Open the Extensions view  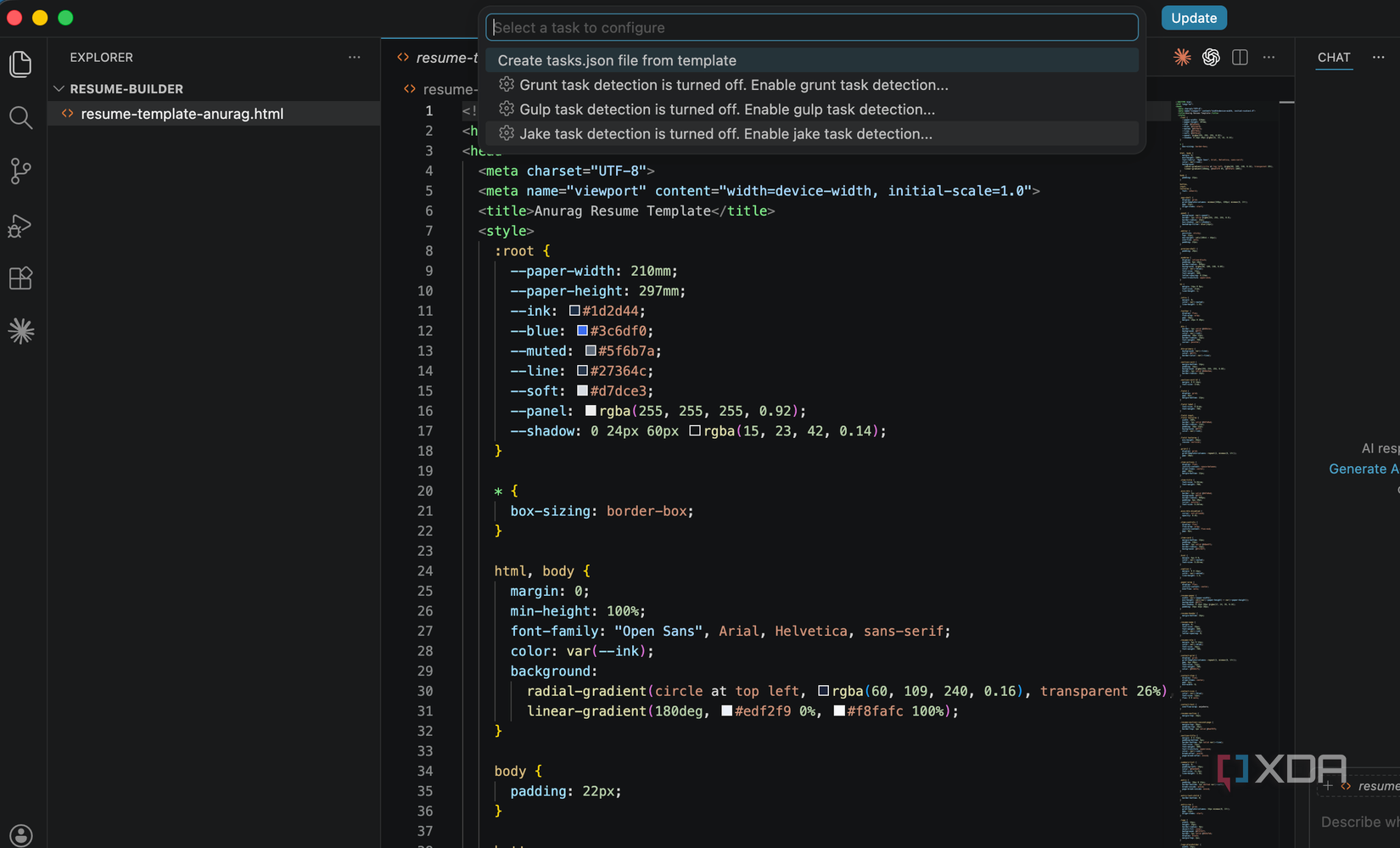20,278
